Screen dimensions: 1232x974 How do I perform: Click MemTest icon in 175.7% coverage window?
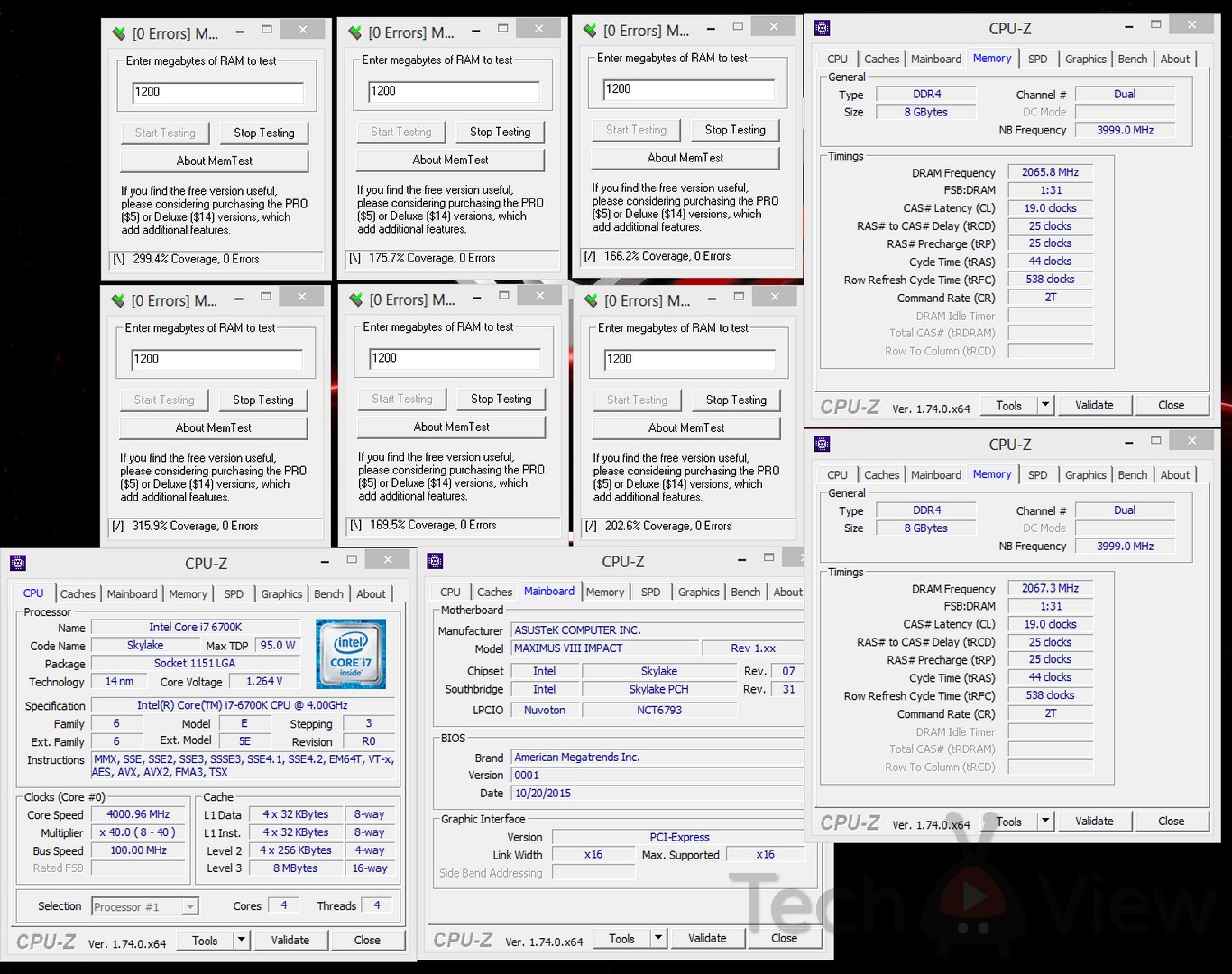coord(354,32)
